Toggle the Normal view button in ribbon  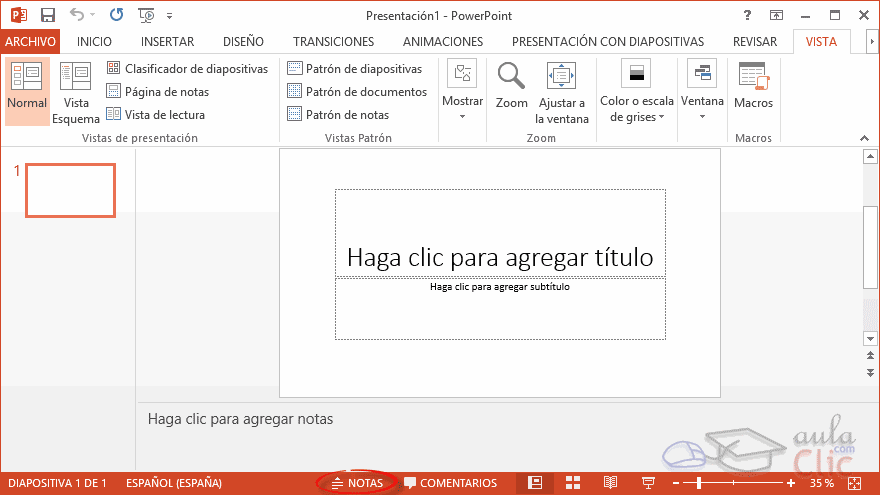(26, 91)
